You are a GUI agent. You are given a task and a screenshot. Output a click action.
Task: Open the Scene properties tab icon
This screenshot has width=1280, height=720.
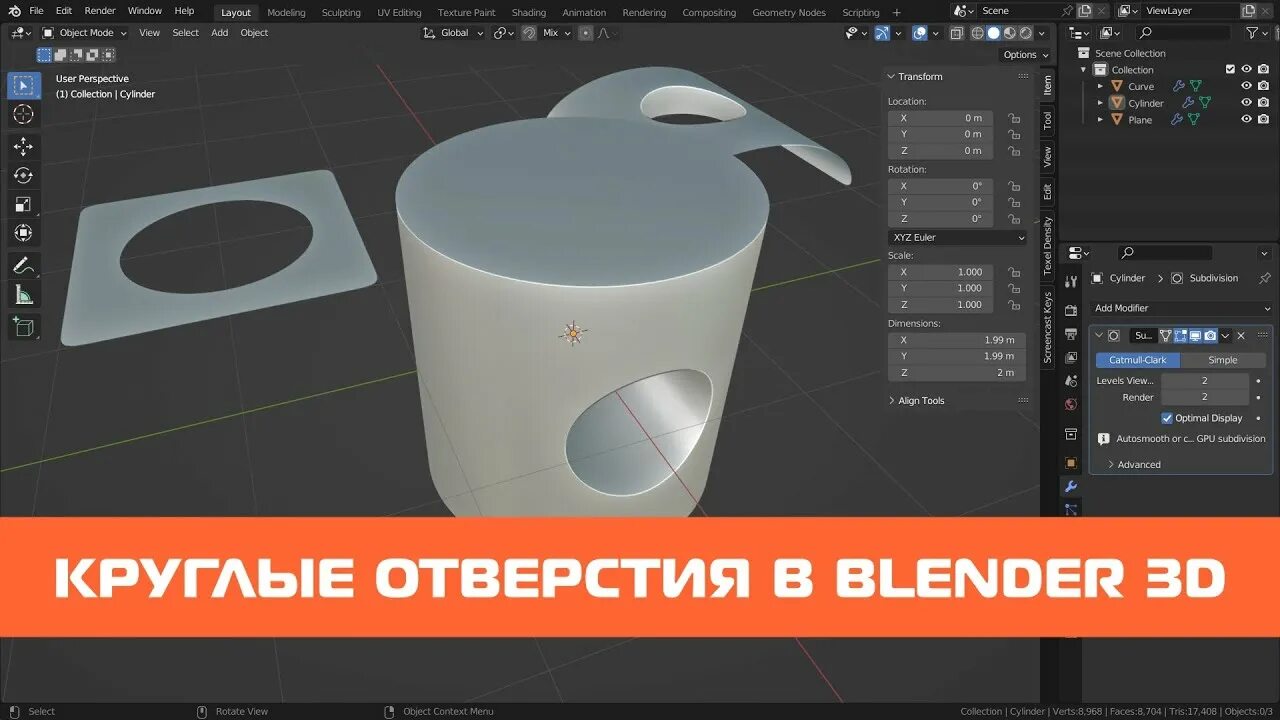coord(1071,381)
